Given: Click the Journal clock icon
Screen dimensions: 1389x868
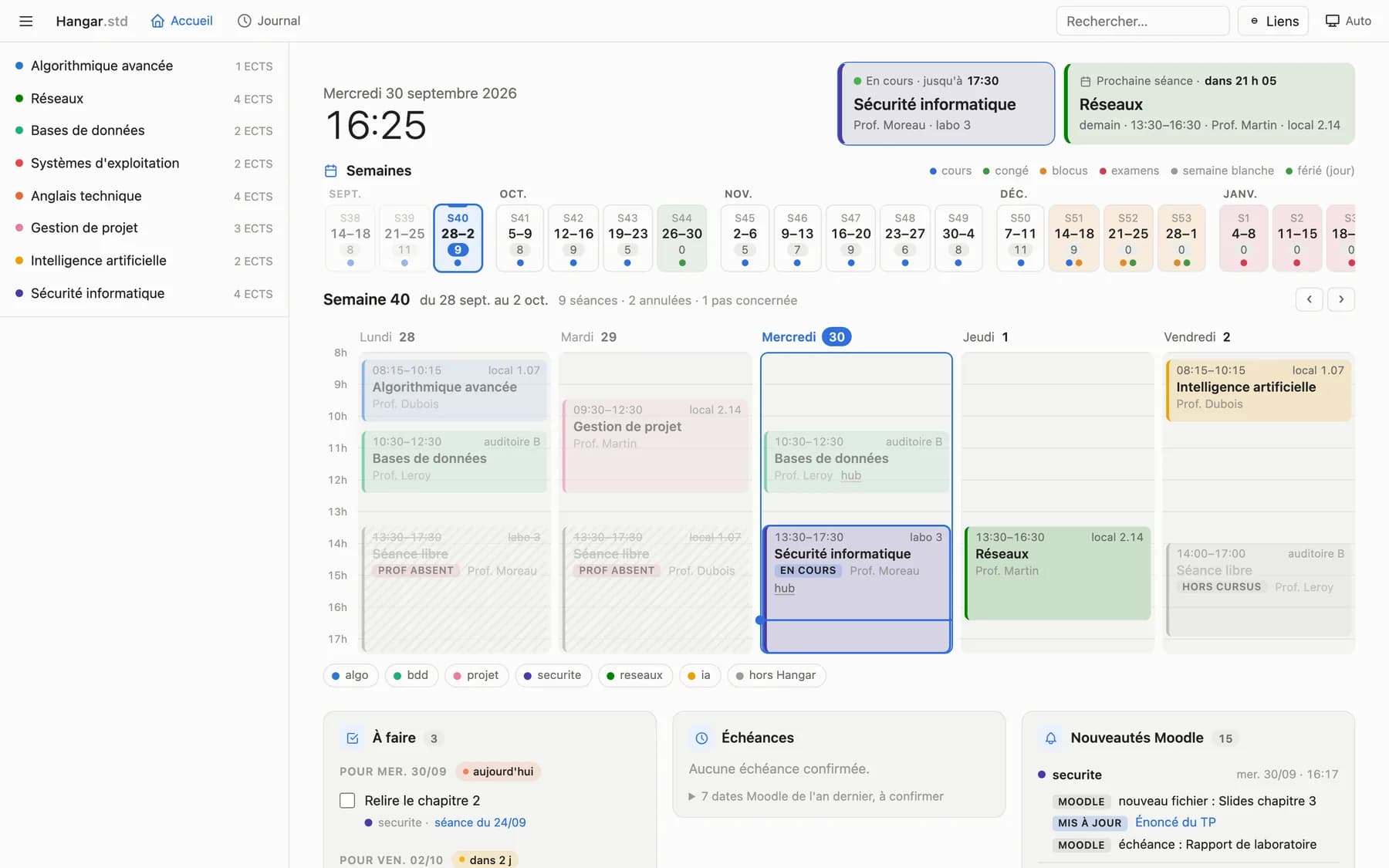Looking at the screenshot, I should [x=245, y=21].
